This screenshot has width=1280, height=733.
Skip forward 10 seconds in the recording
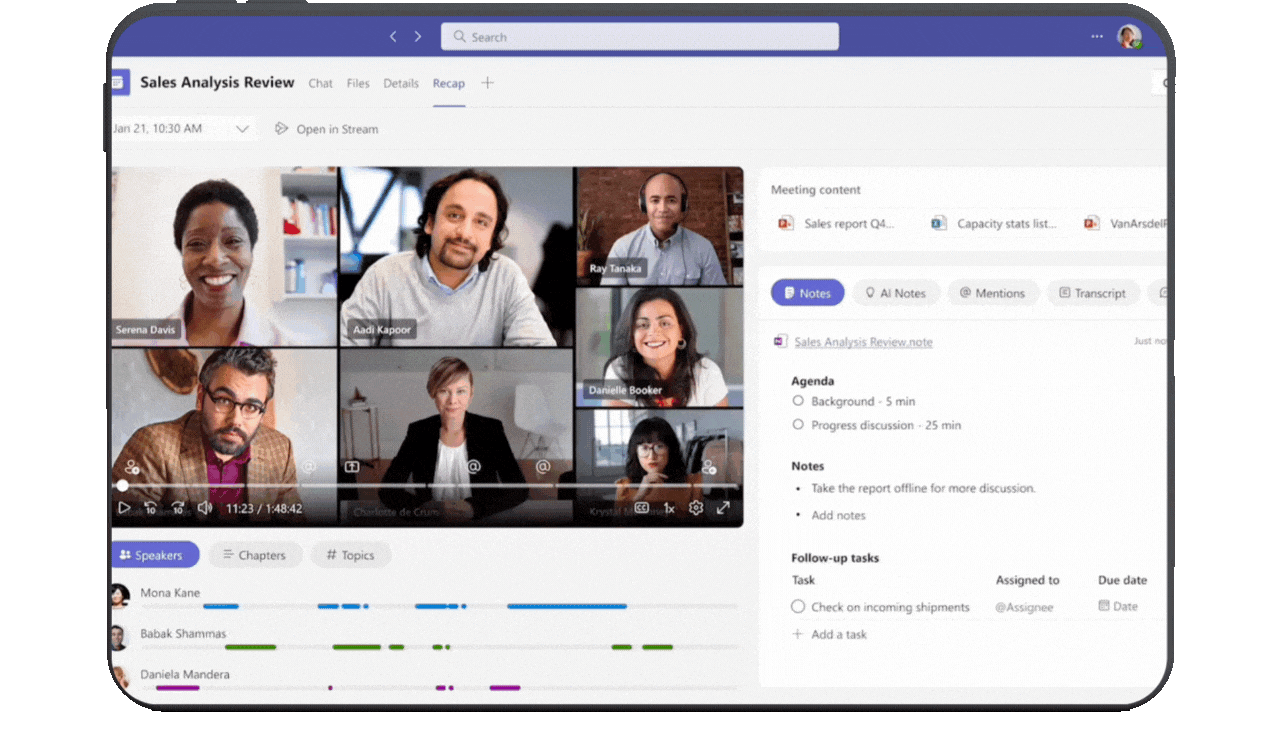(x=178, y=507)
